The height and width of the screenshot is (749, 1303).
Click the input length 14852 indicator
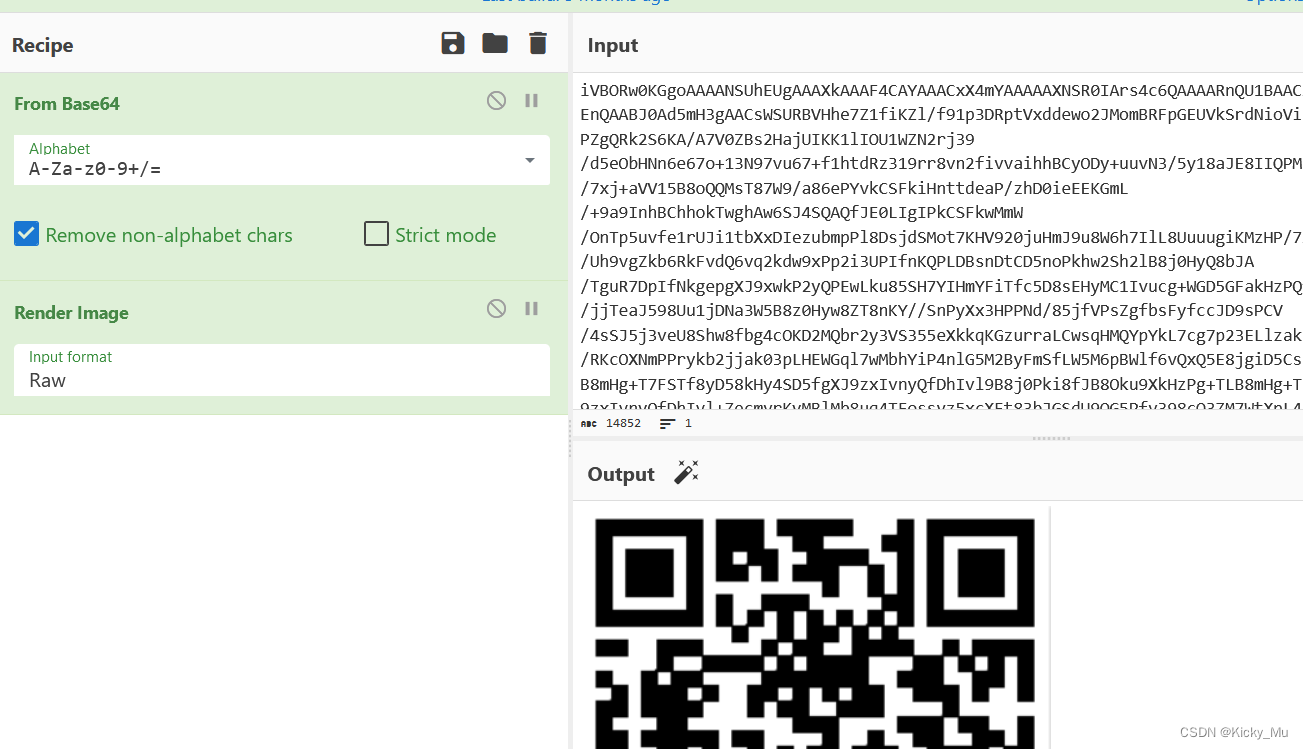[611, 423]
